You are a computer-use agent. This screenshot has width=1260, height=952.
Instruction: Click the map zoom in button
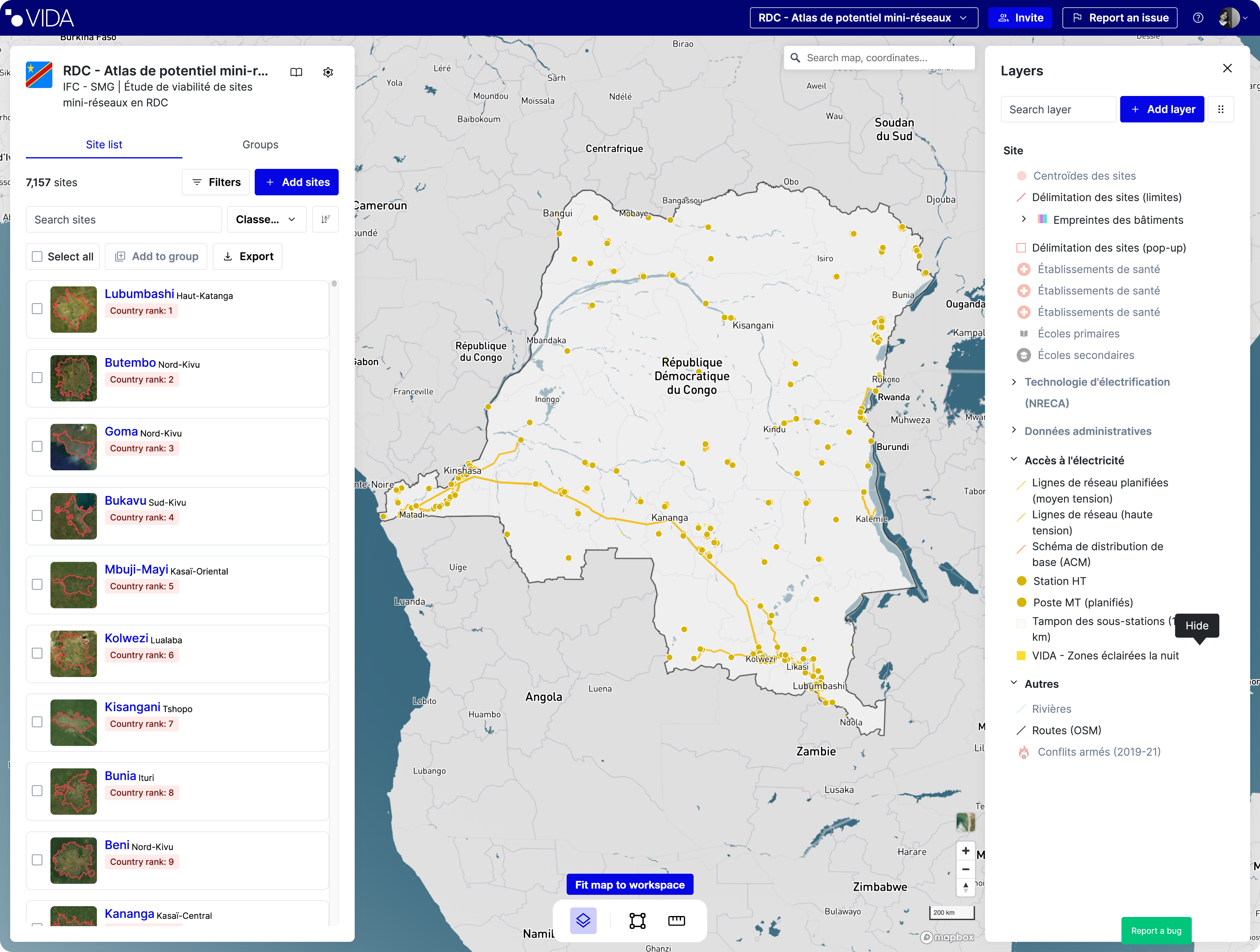(x=966, y=850)
